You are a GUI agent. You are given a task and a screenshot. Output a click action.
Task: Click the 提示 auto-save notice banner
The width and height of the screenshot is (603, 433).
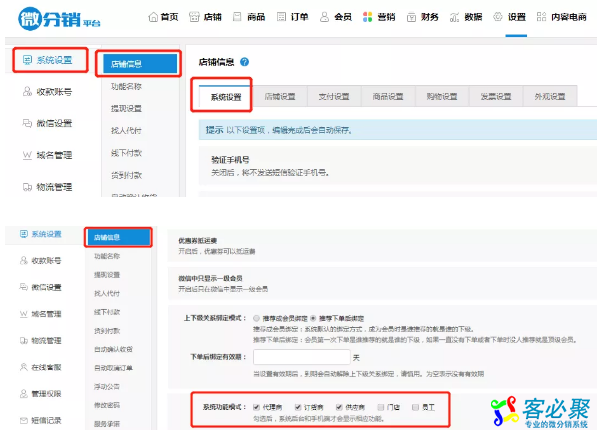[398, 130]
